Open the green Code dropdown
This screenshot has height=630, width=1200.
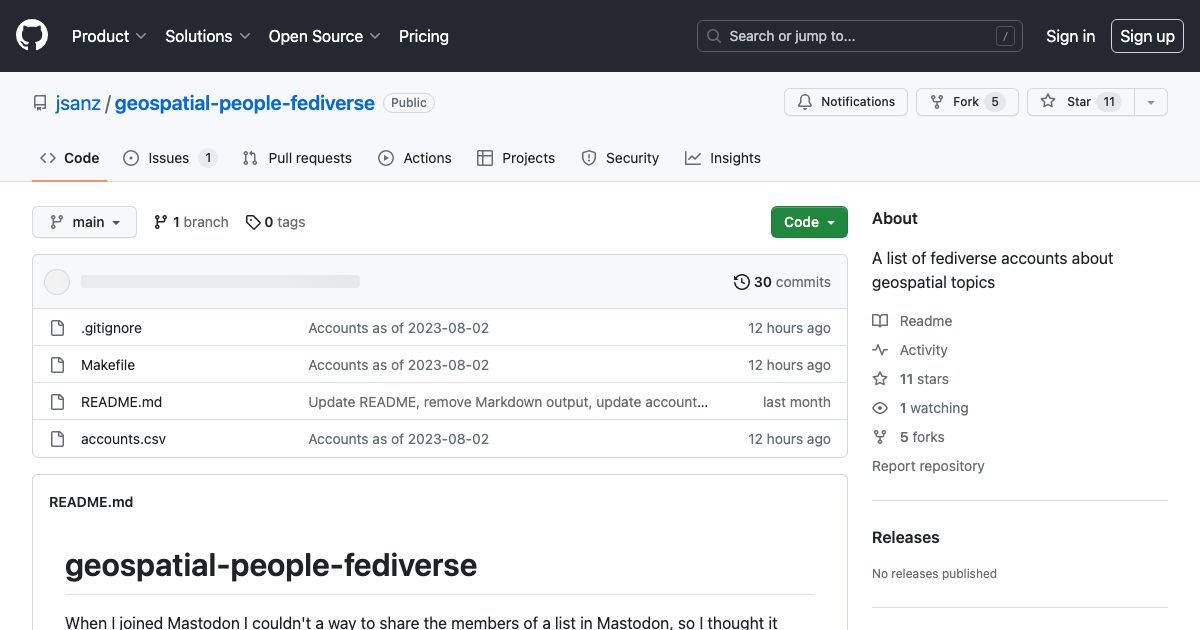tap(809, 221)
